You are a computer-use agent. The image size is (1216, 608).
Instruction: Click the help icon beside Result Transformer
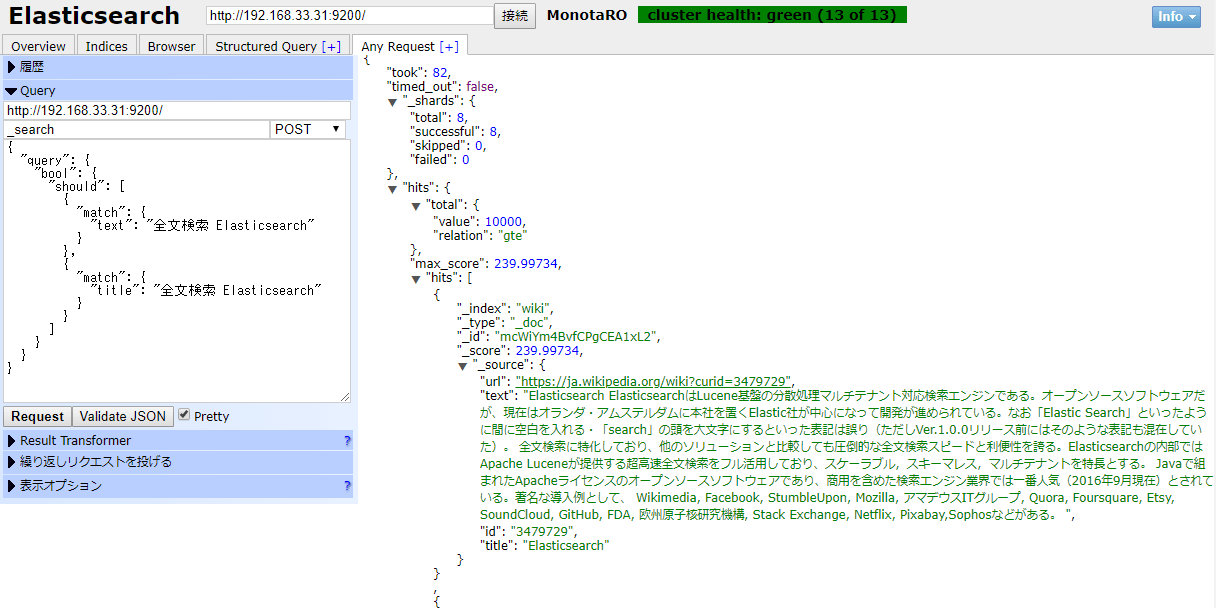347,440
